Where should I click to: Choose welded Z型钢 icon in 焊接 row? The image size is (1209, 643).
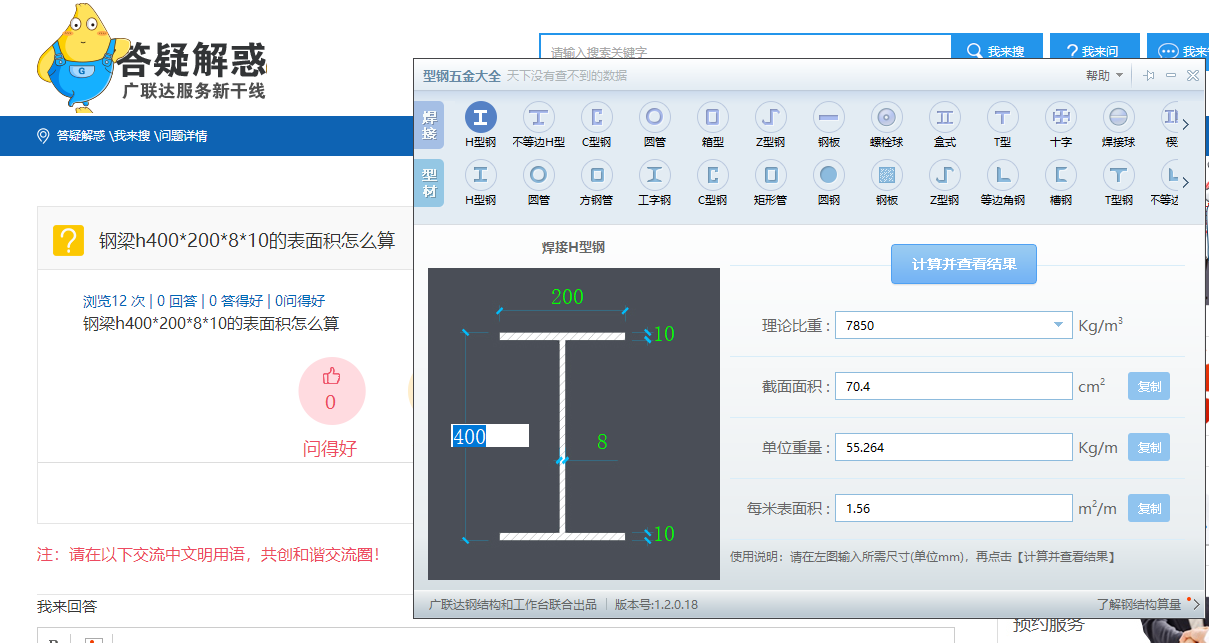770,117
